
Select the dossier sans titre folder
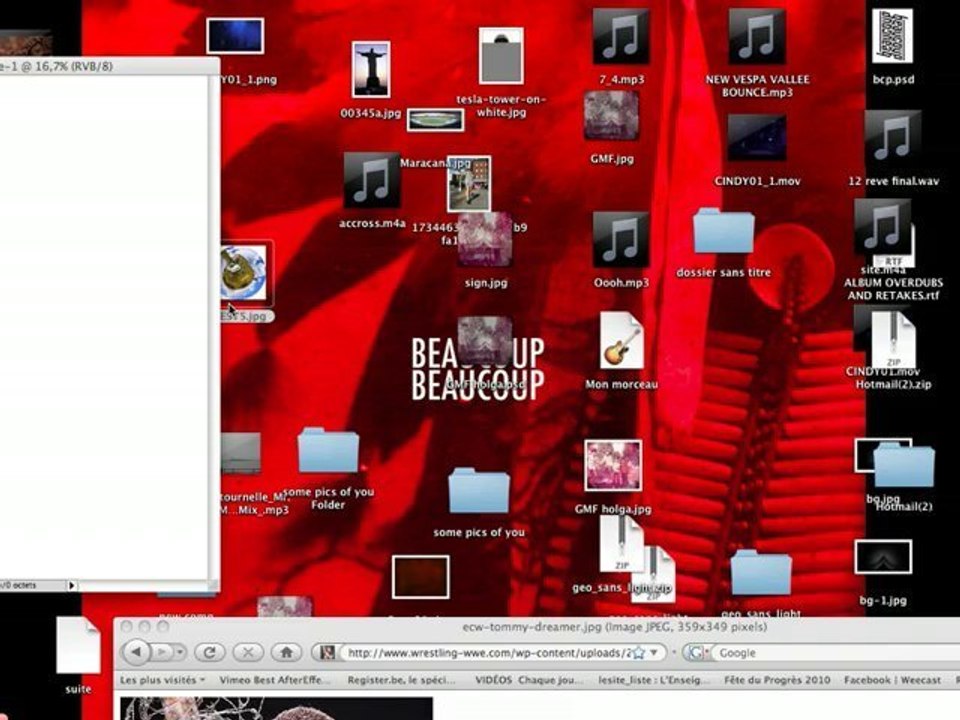pyautogui.click(x=723, y=231)
